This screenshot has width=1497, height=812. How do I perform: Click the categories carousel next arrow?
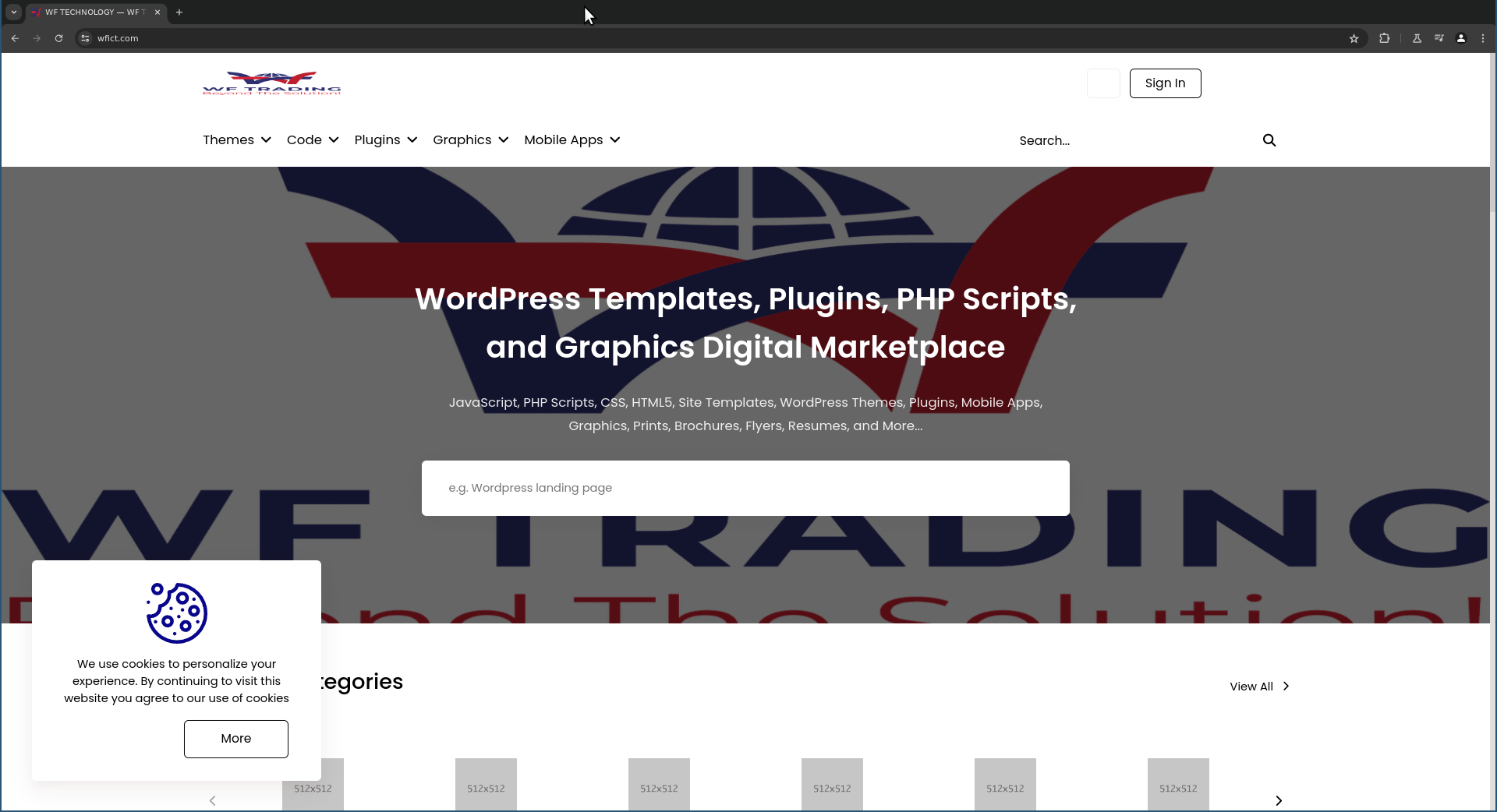[1279, 800]
